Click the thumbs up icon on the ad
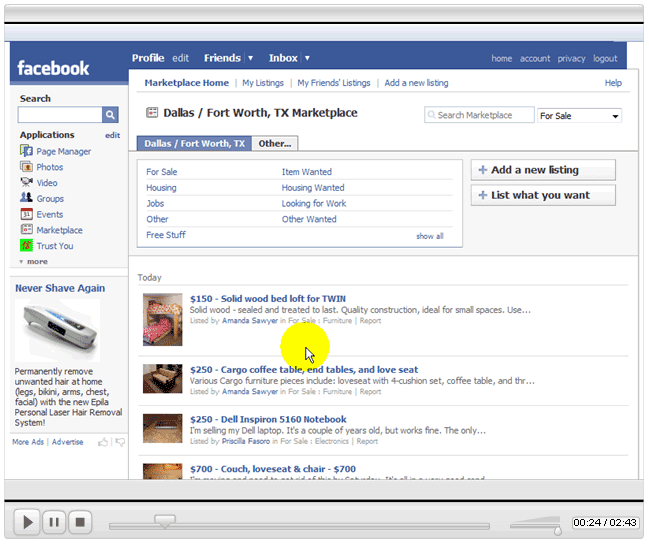The height and width of the screenshot is (545, 649). coord(103,442)
